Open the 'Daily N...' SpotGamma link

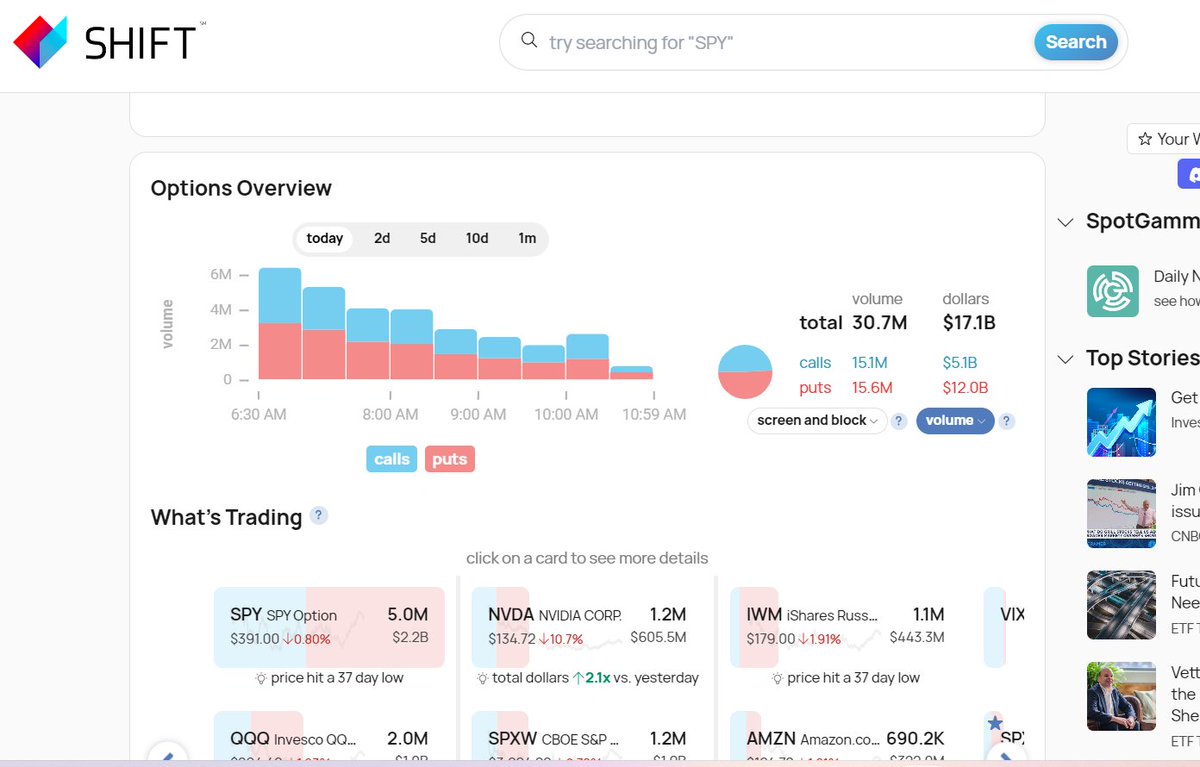(1176, 277)
